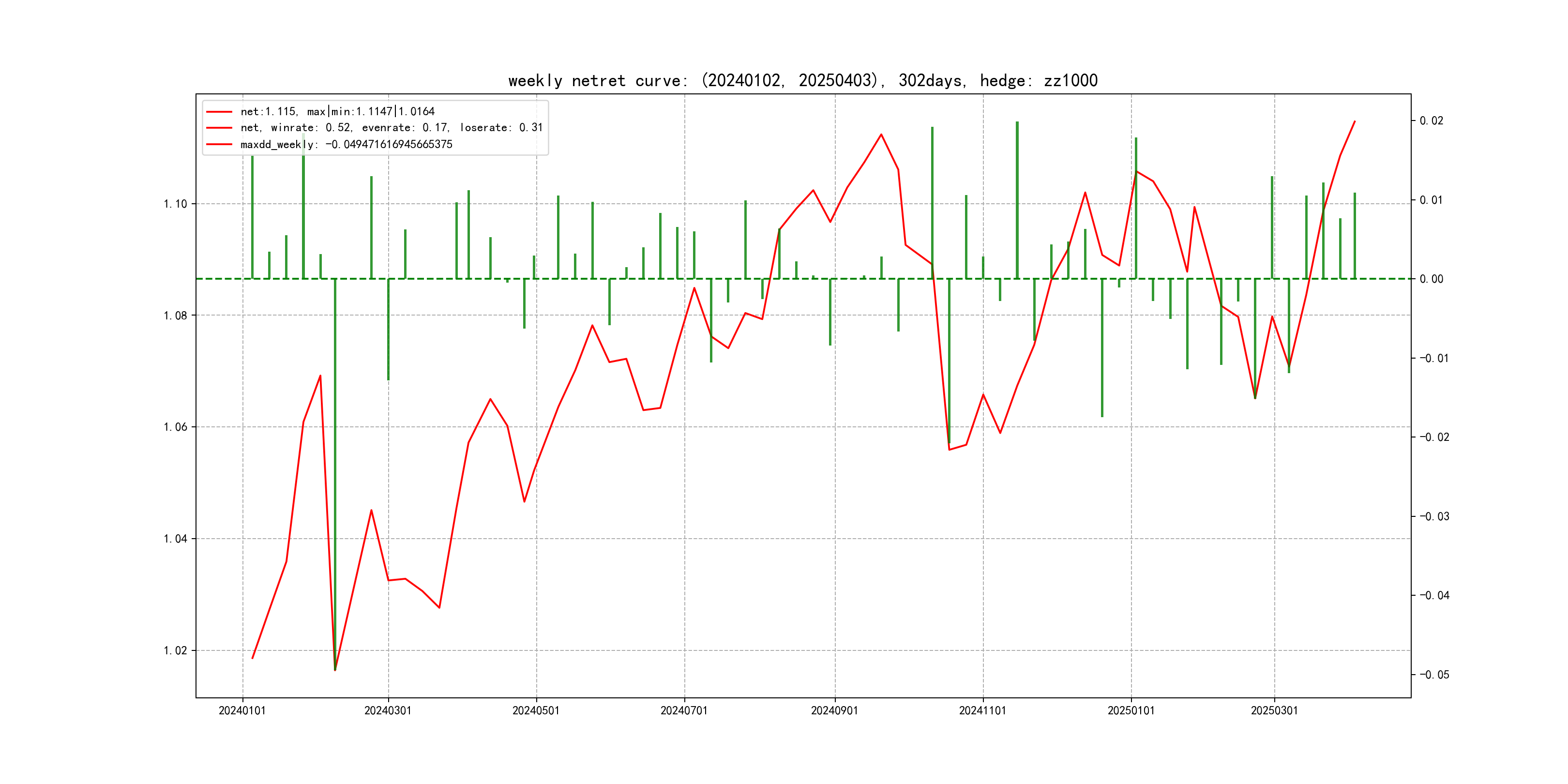This screenshot has width=1568, height=784.
Task: Click the 20240901 x-axis date label
Action: pyautogui.click(x=834, y=710)
